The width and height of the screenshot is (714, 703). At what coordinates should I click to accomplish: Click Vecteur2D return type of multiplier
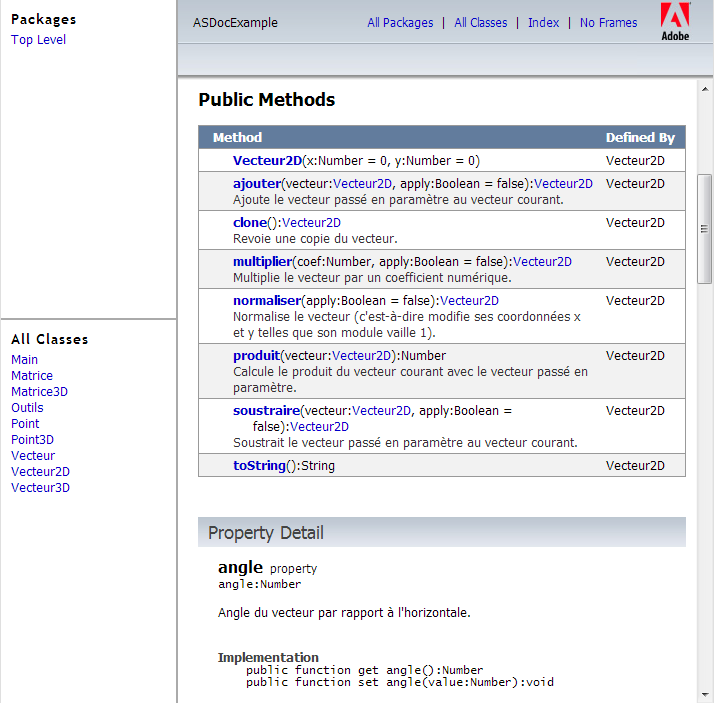542,262
